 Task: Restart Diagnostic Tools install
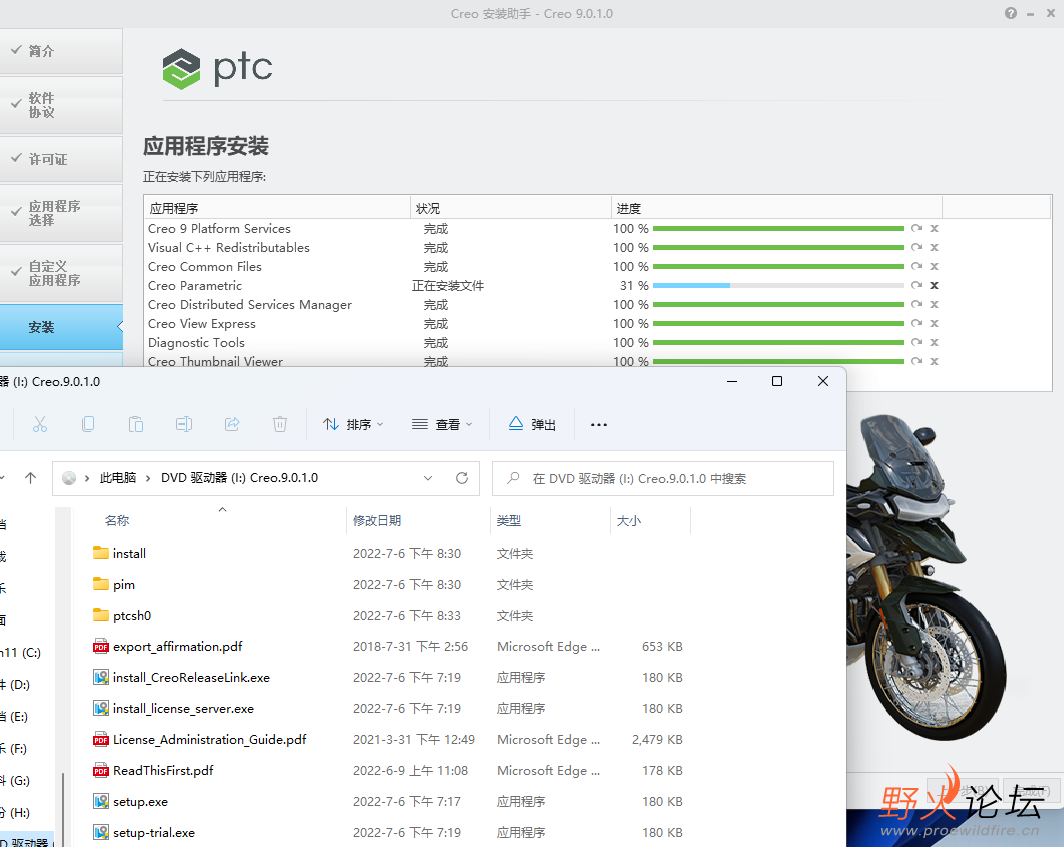(916, 343)
